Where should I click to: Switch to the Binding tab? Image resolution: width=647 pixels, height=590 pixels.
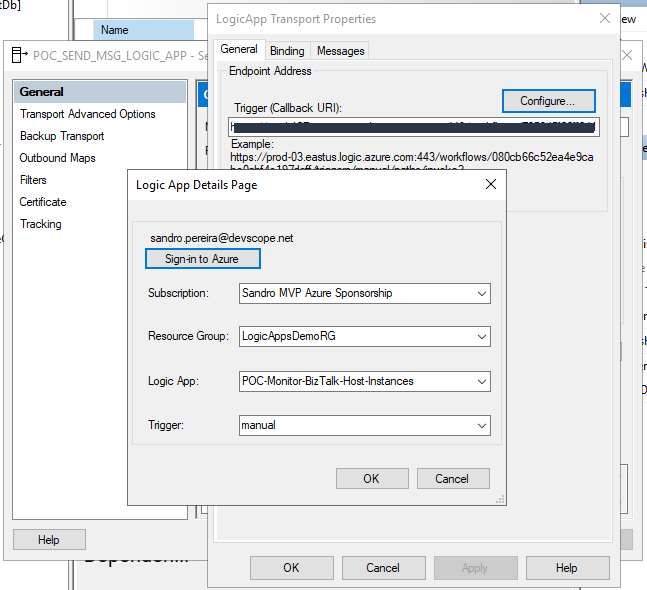tap(287, 51)
